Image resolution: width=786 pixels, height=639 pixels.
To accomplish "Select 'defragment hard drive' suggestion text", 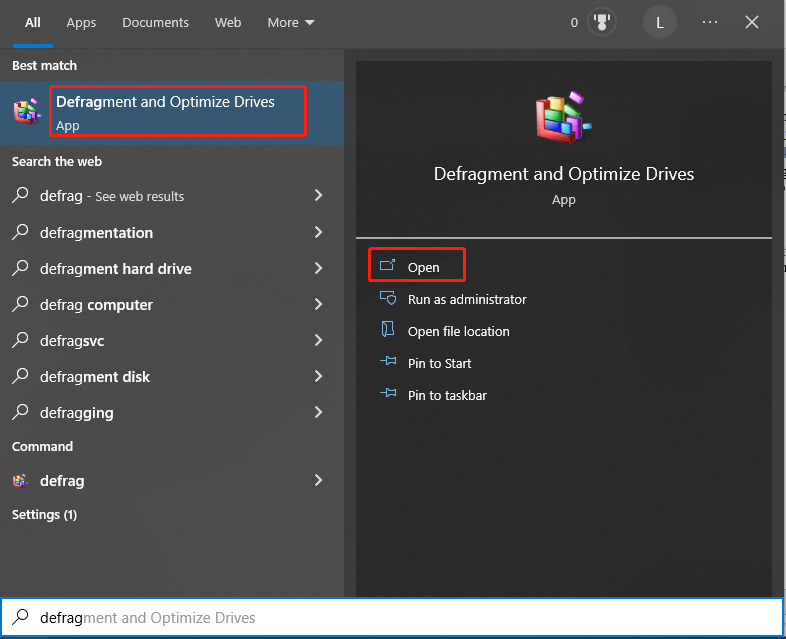I will pyautogui.click(x=116, y=269).
